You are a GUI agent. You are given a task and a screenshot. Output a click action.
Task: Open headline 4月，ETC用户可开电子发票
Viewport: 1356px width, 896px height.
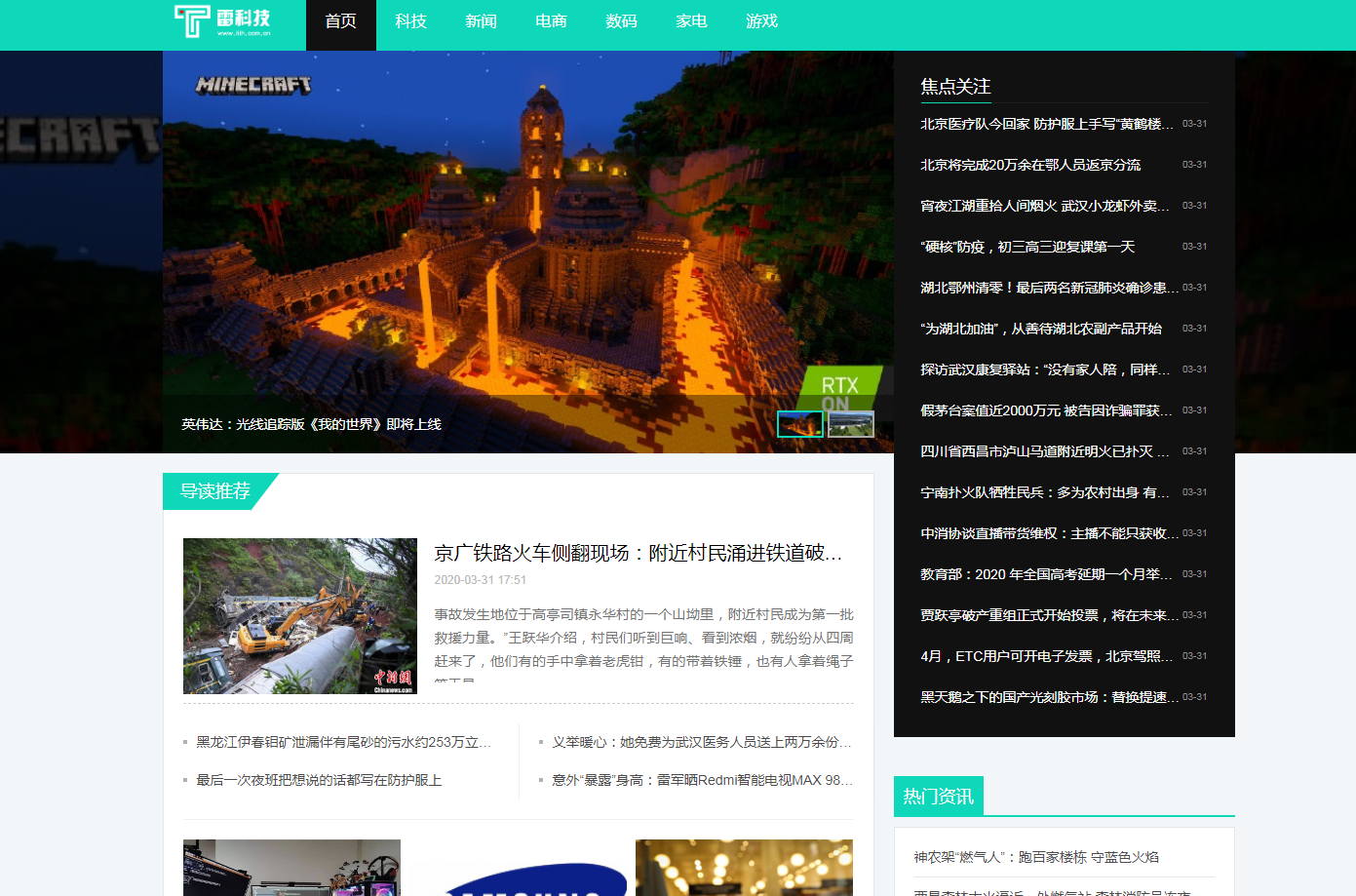tap(1047, 656)
